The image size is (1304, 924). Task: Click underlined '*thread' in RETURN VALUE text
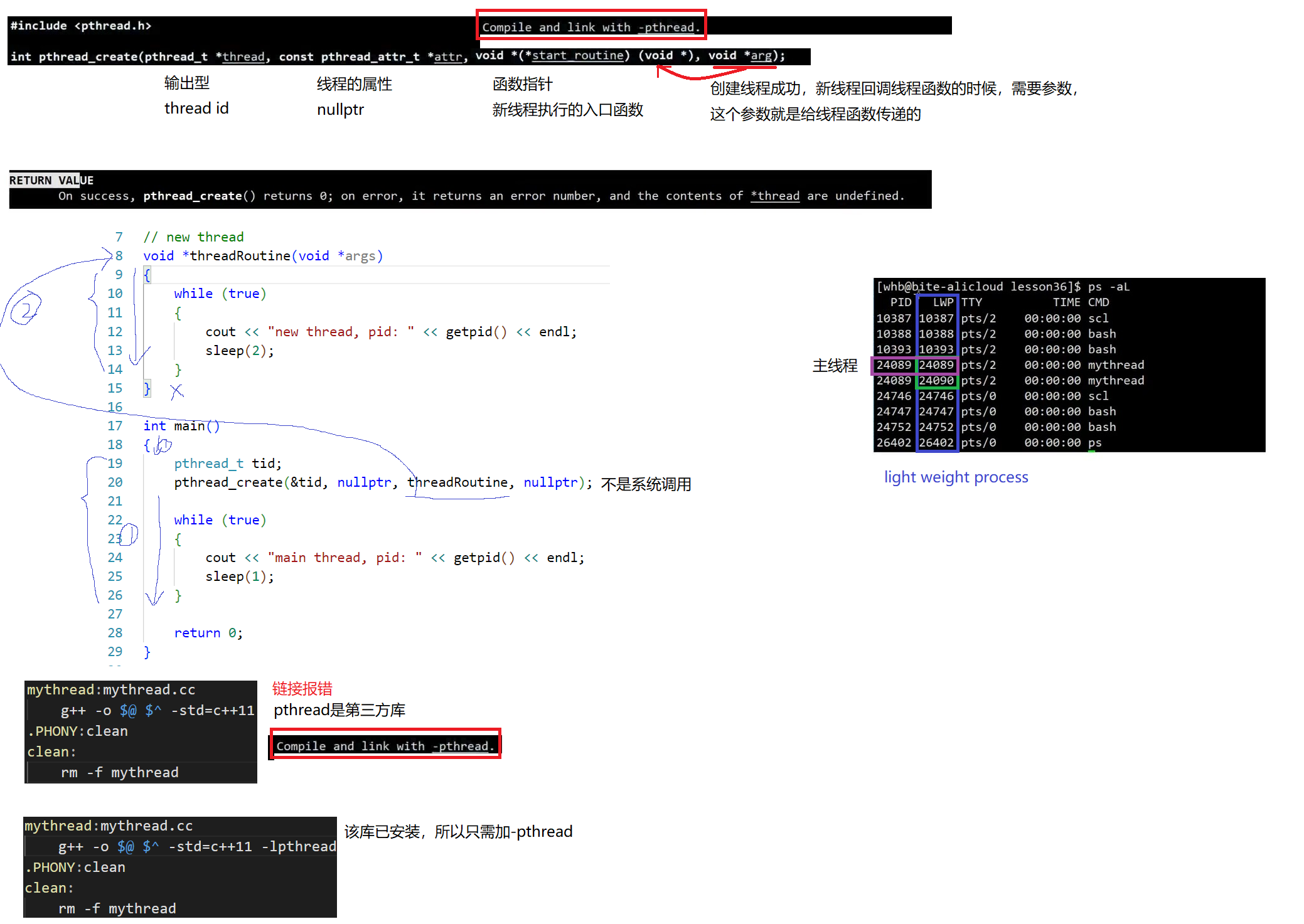775,196
